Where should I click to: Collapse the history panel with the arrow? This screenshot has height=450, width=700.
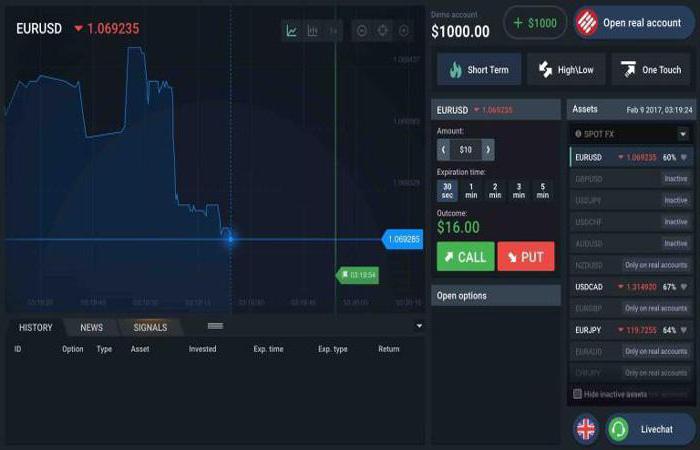coord(419,326)
